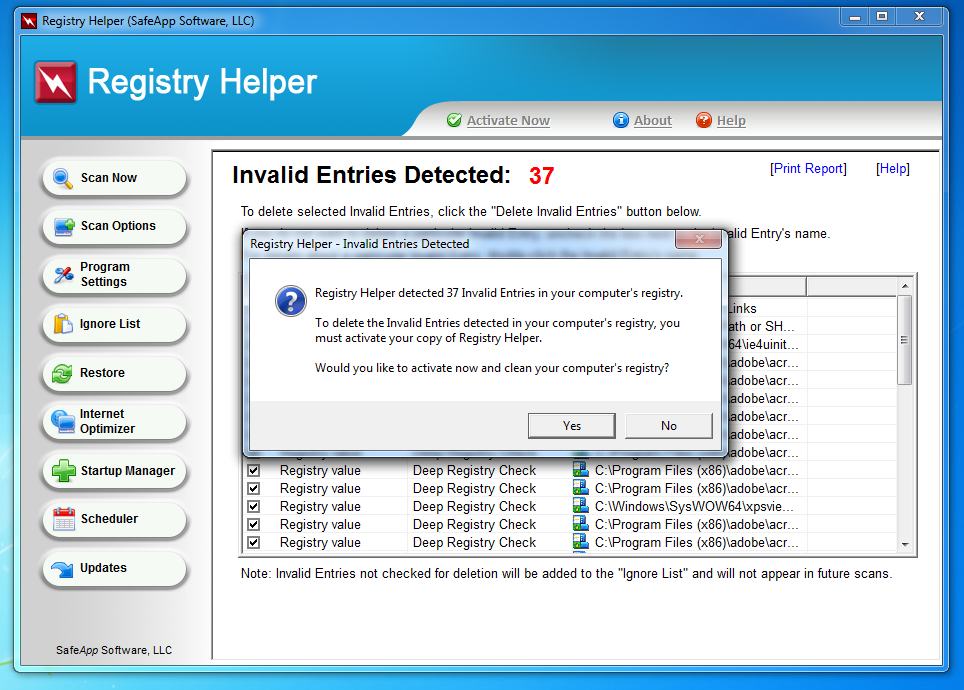Click the Registry Helper logo in header
The width and height of the screenshot is (964, 690).
tap(56, 82)
